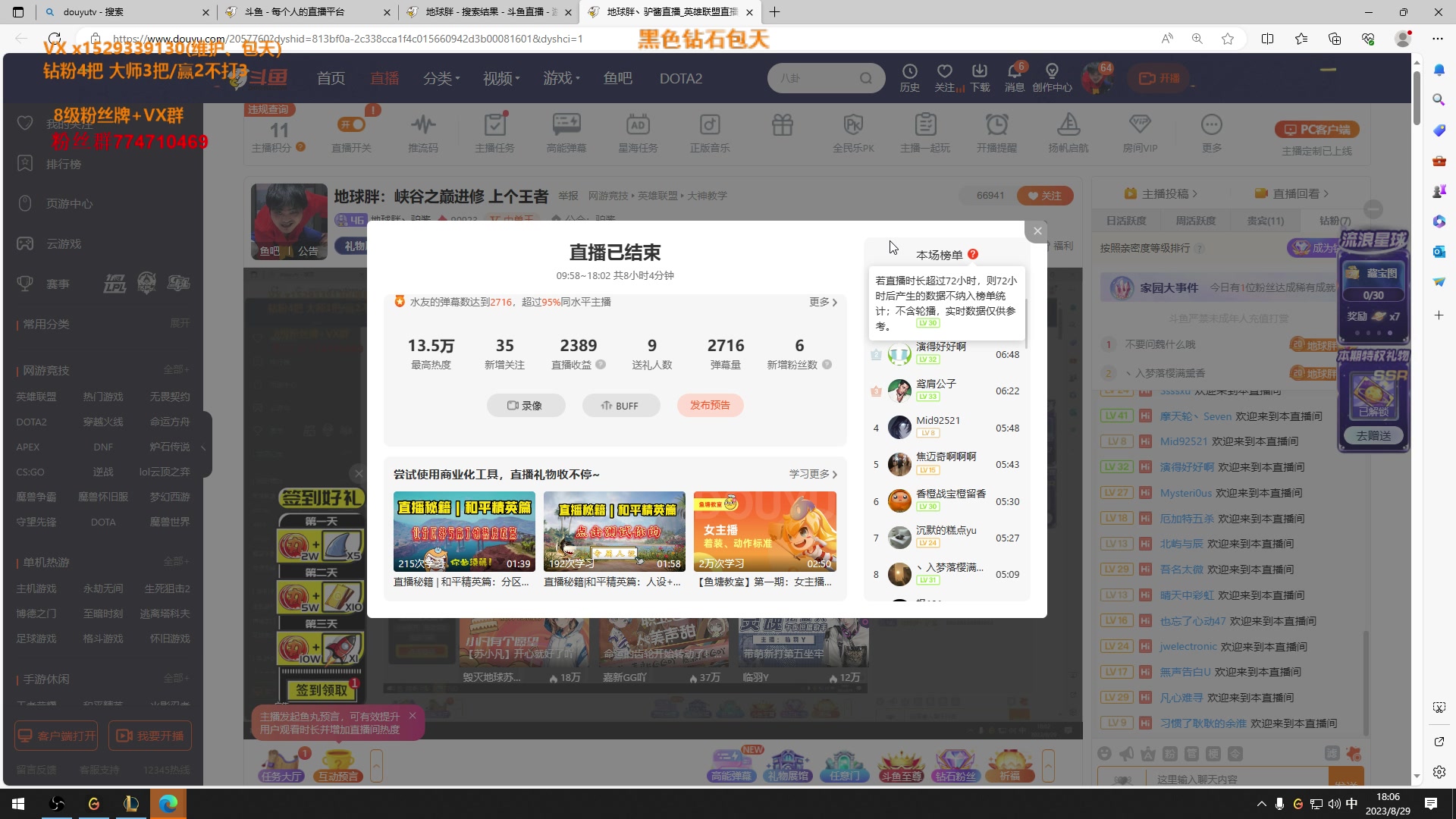1456x819 pixels.
Task: Open the 消息 notifications bell
Action: click(1015, 77)
